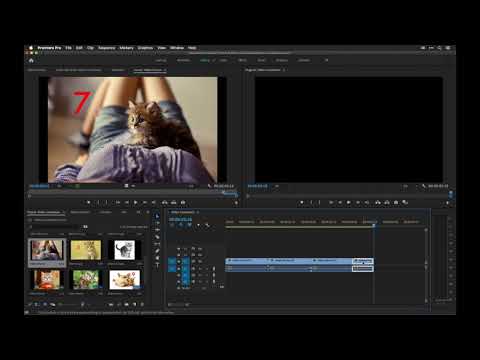
Task: Click timeline playhead marker on ruler
Action: pos(374,226)
